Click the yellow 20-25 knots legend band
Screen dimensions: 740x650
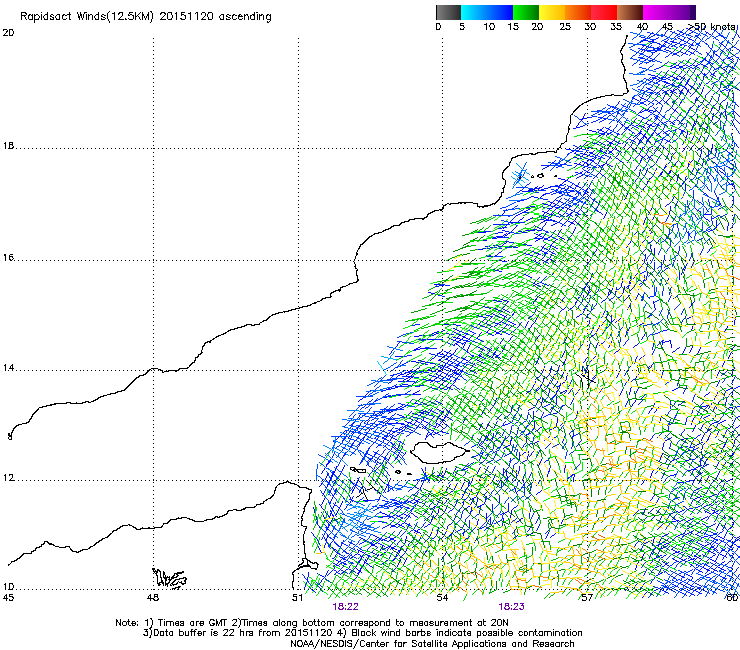[552, 12]
